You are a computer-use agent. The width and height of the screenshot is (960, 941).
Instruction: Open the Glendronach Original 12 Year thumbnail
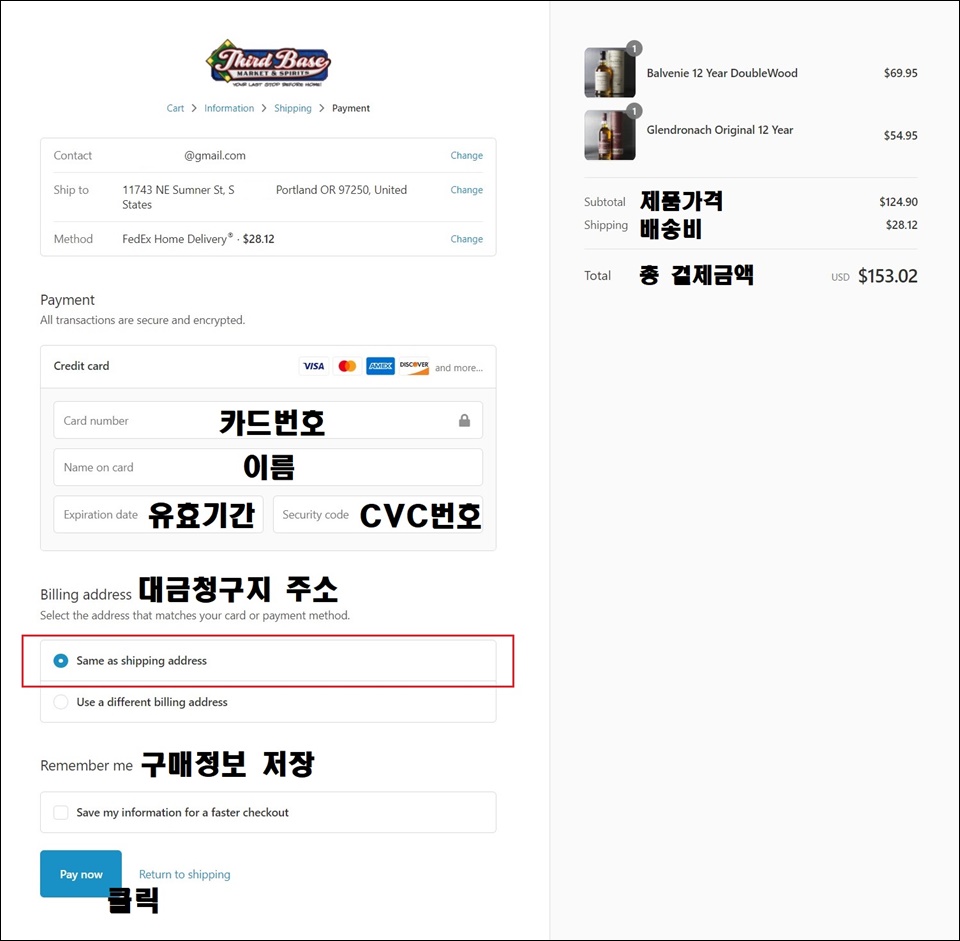coord(610,135)
